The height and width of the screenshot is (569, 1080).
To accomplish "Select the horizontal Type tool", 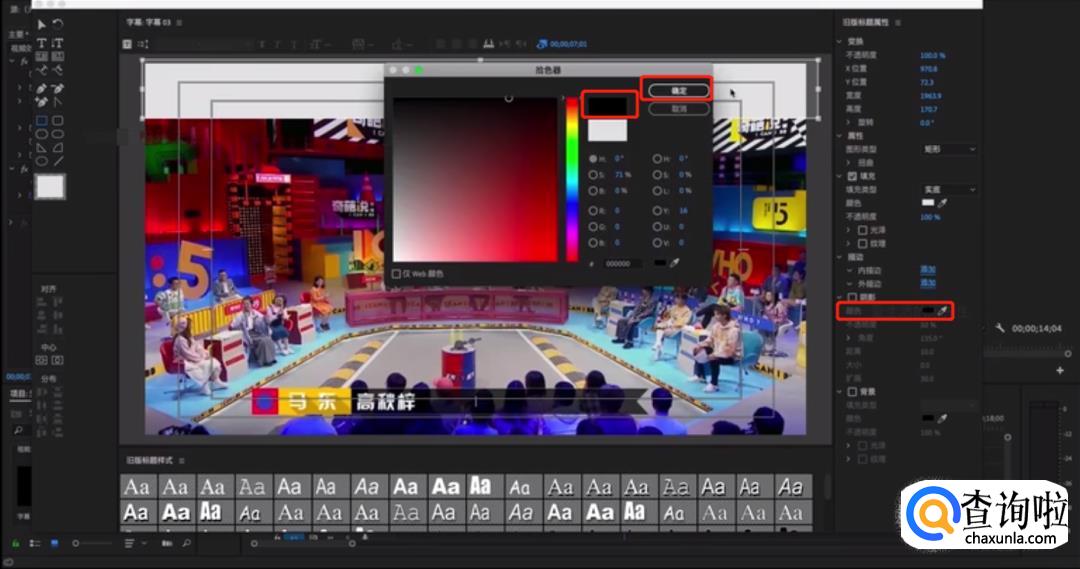I will pyautogui.click(x=41, y=43).
